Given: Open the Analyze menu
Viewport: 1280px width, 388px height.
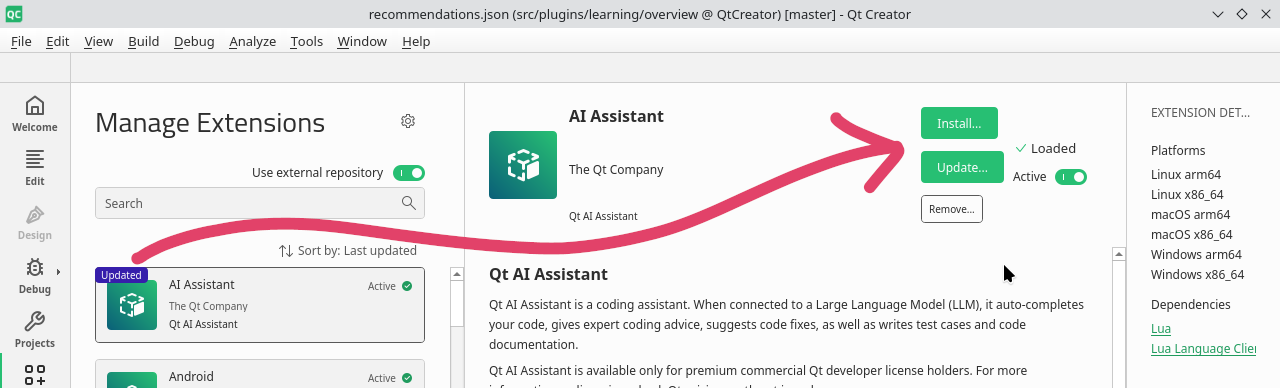Looking at the screenshot, I should [252, 41].
